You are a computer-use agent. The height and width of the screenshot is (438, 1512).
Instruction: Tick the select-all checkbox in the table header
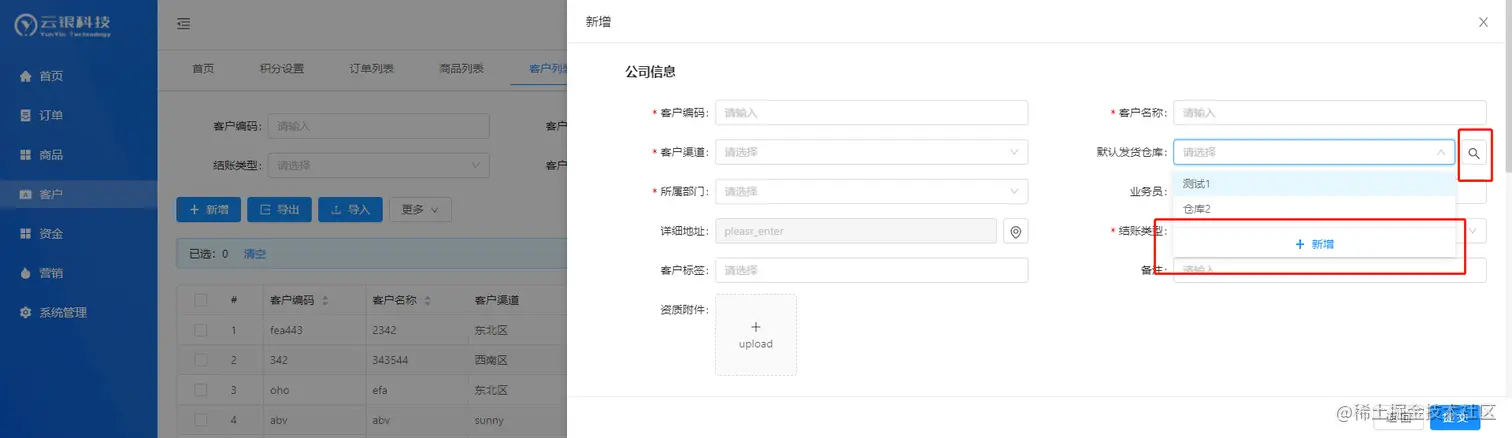[x=201, y=300]
